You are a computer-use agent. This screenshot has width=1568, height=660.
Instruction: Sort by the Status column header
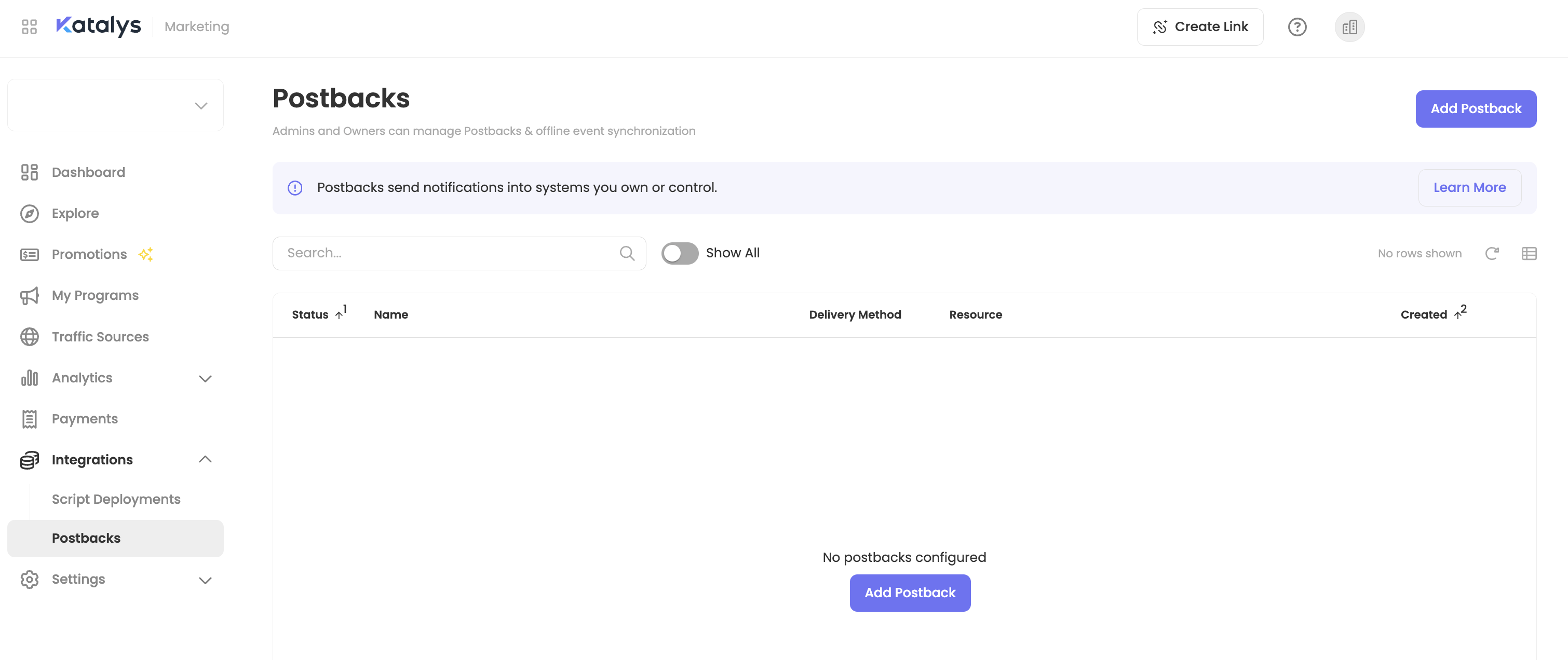click(x=310, y=314)
